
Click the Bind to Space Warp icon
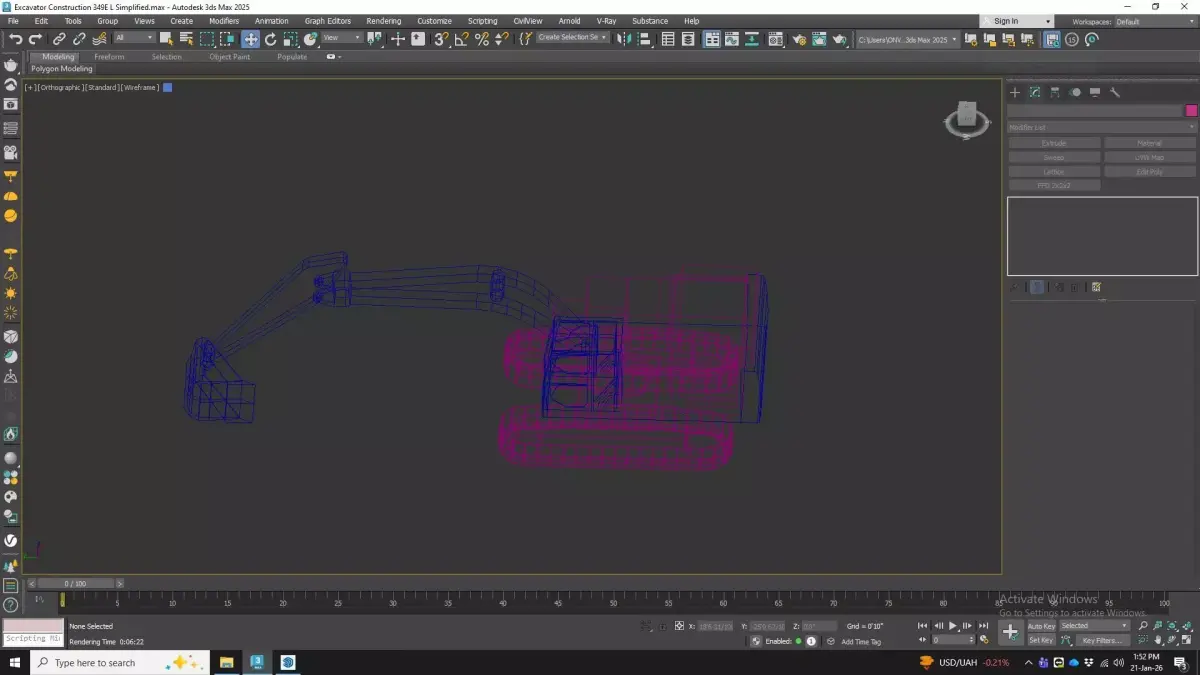[x=100, y=39]
